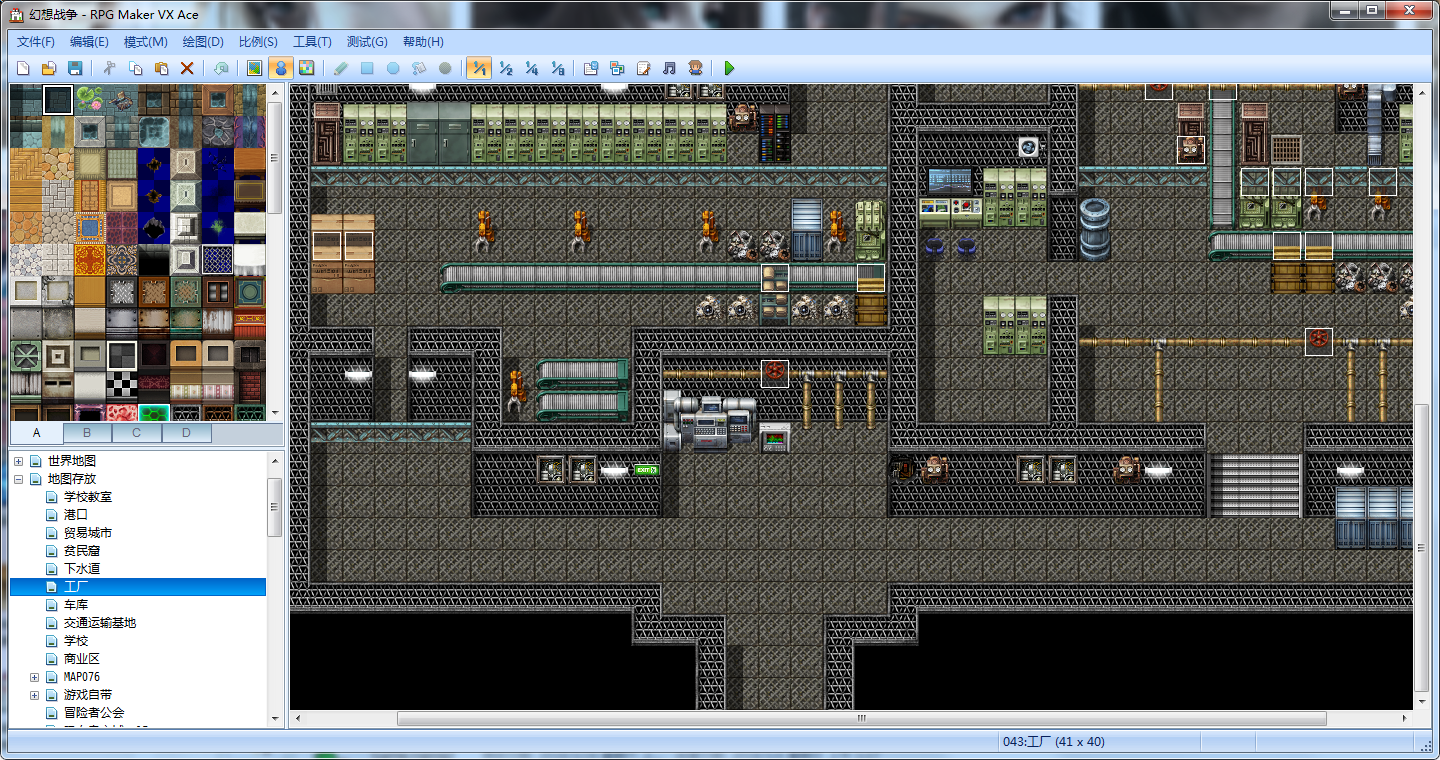Open the Database toolbar icon

591,68
